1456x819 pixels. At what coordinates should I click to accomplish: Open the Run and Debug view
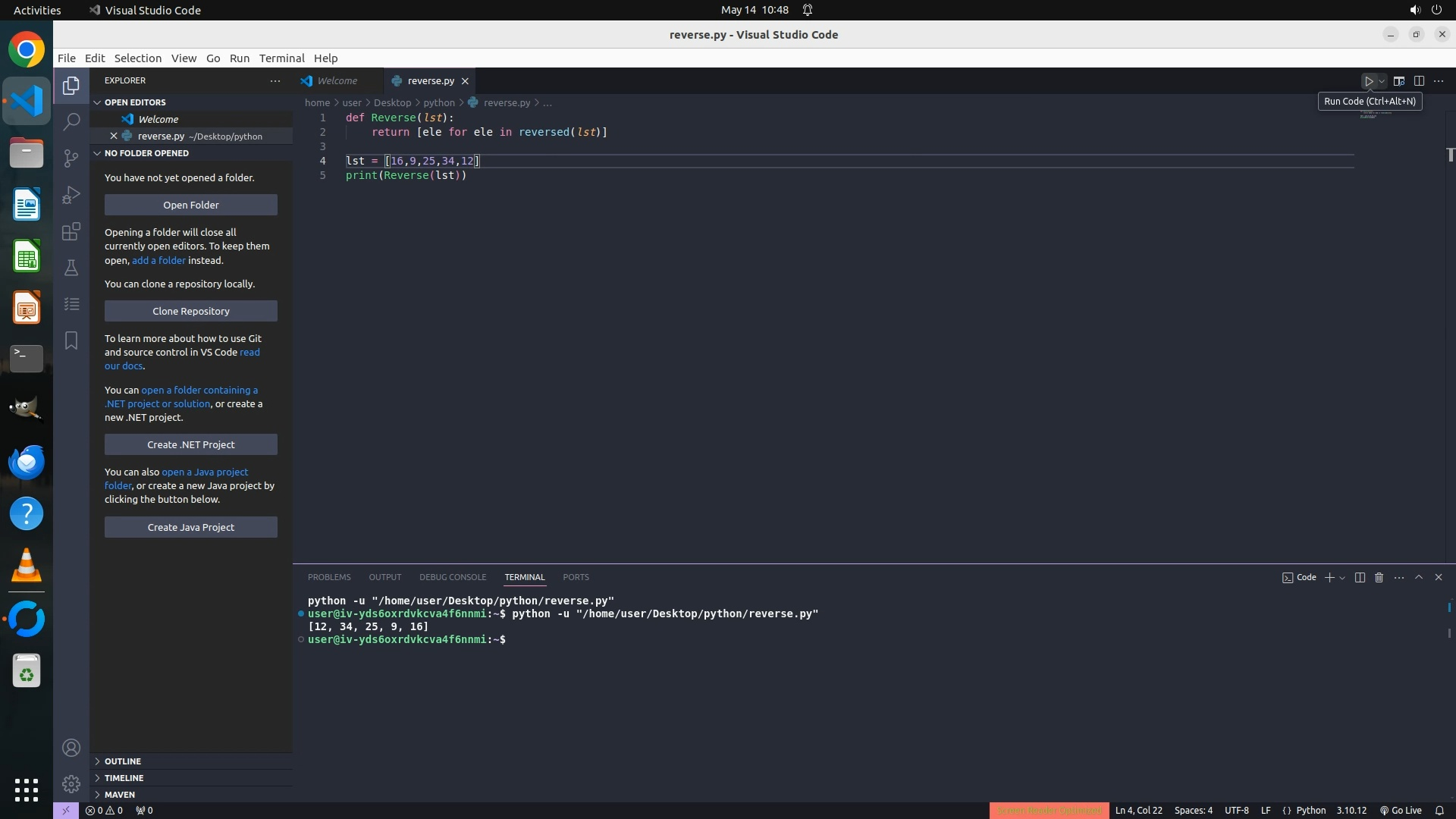(71, 195)
